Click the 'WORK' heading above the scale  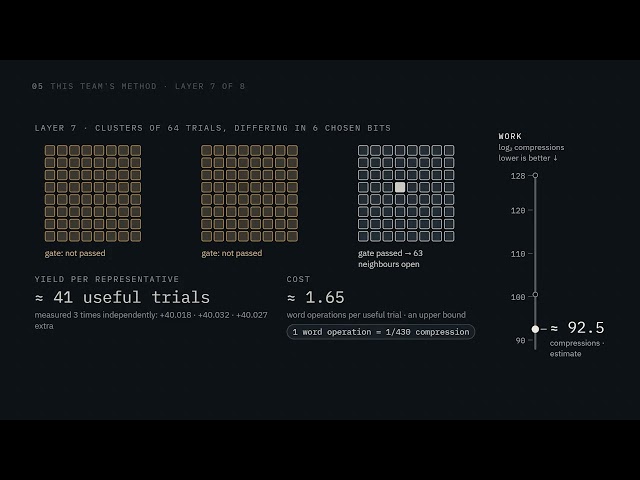[x=510, y=136]
